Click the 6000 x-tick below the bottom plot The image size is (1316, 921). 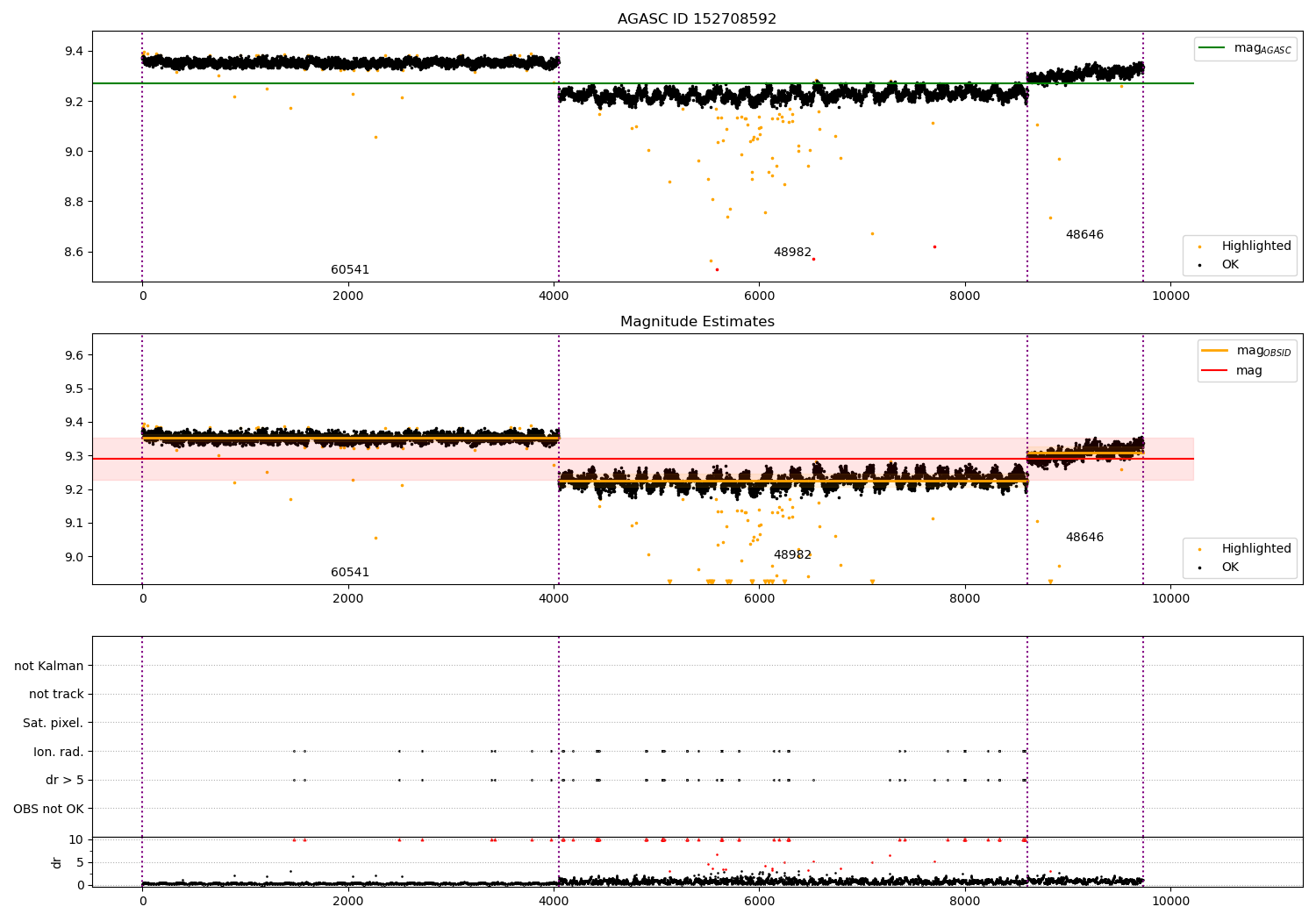coord(760,901)
